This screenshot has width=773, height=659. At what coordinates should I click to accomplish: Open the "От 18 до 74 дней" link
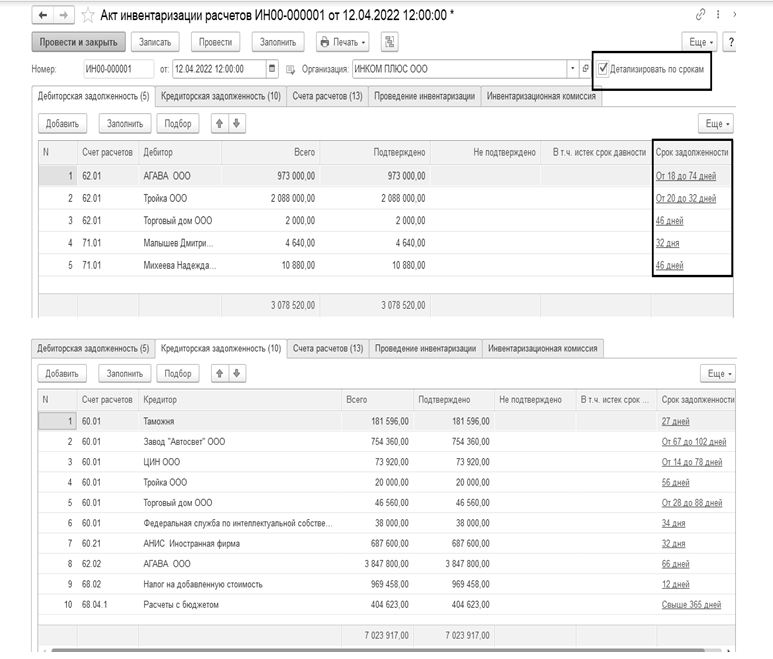click(x=685, y=176)
